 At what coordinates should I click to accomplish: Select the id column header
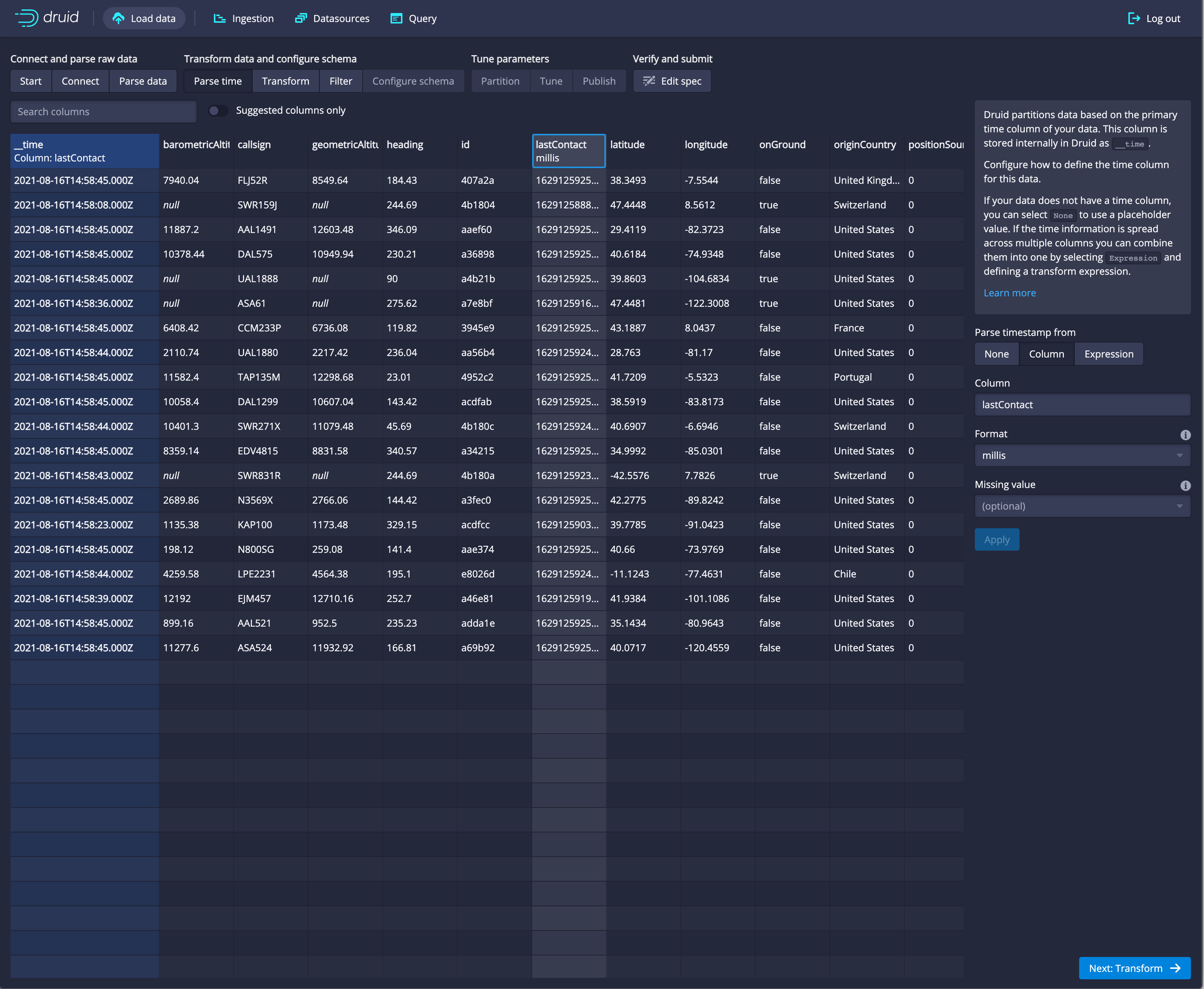[494, 151]
